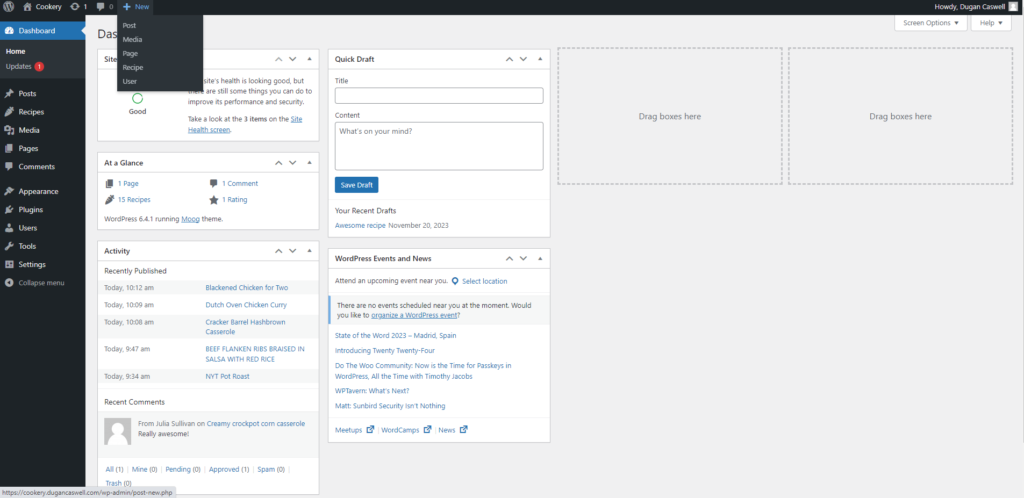Viewport: 1024px width, 498px height.
Task: Click the comments bubble icon in admin bar
Action: pyautogui.click(x=105, y=7)
